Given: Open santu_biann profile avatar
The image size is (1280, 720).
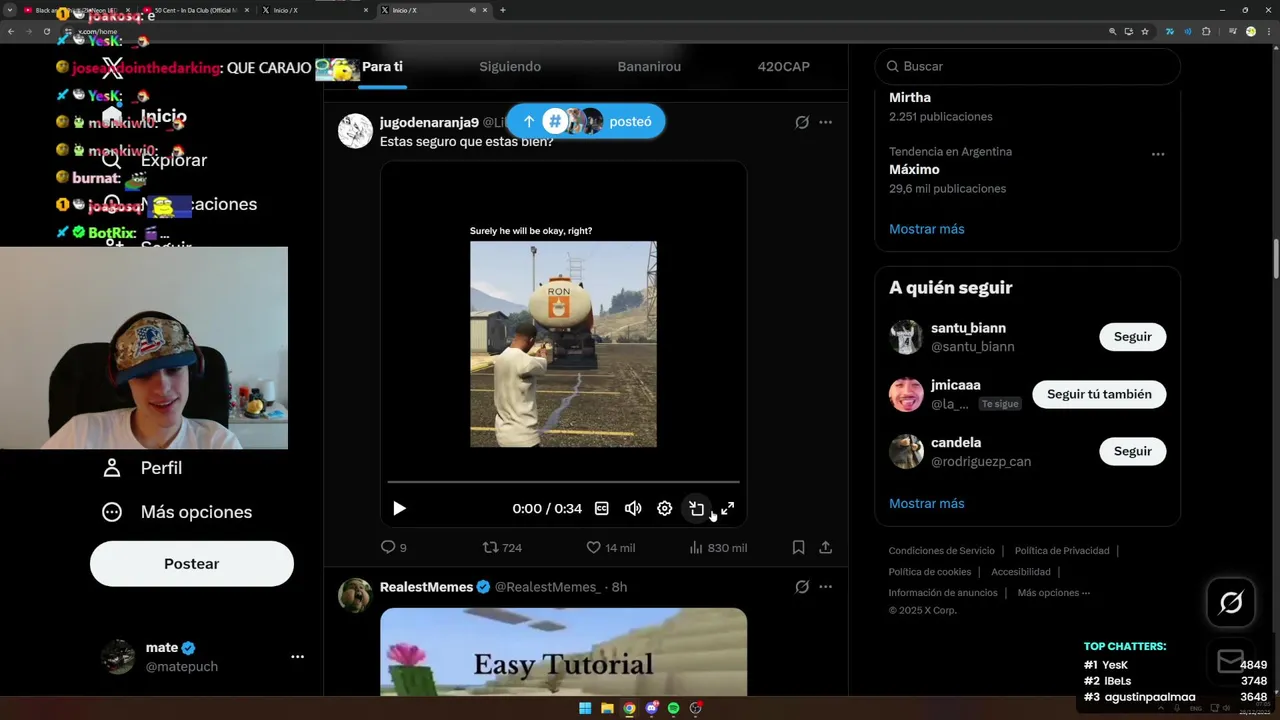Looking at the screenshot, I should pos(906,337).
